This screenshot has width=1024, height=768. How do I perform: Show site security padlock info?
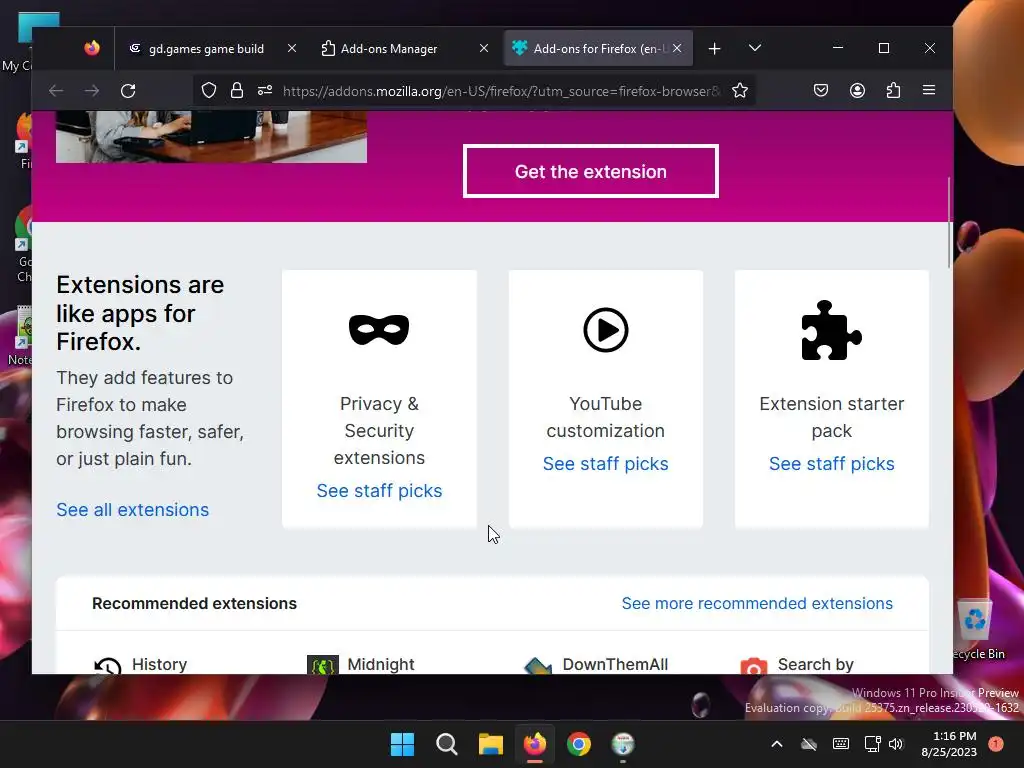click(x=237, y=91)
